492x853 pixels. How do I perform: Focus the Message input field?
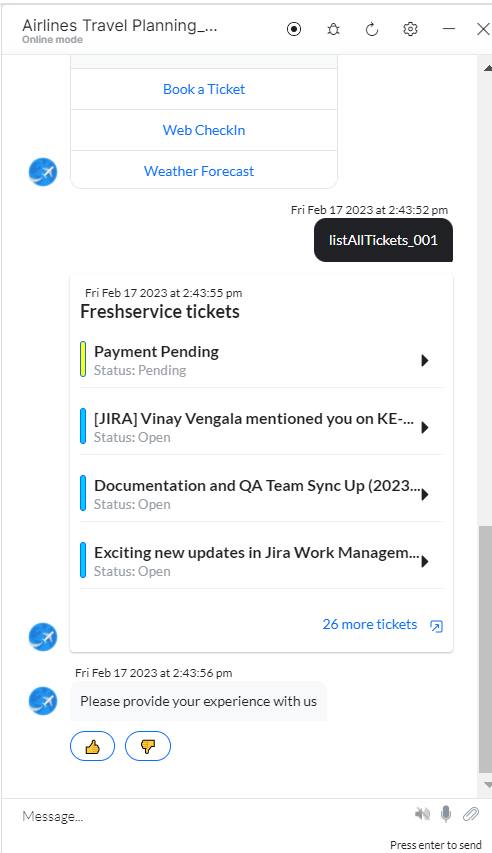click(x=212, y=816)
